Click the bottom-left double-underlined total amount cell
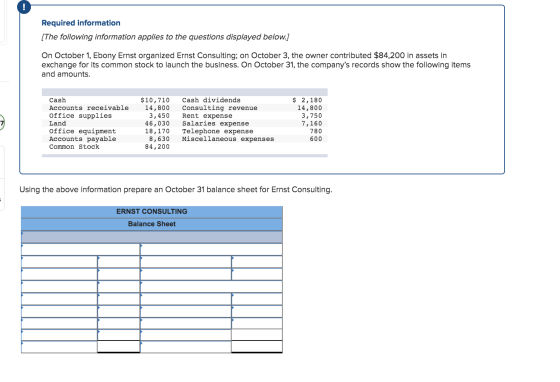The height and width of the screenshot is (382, 560). (x=119, y=347)
